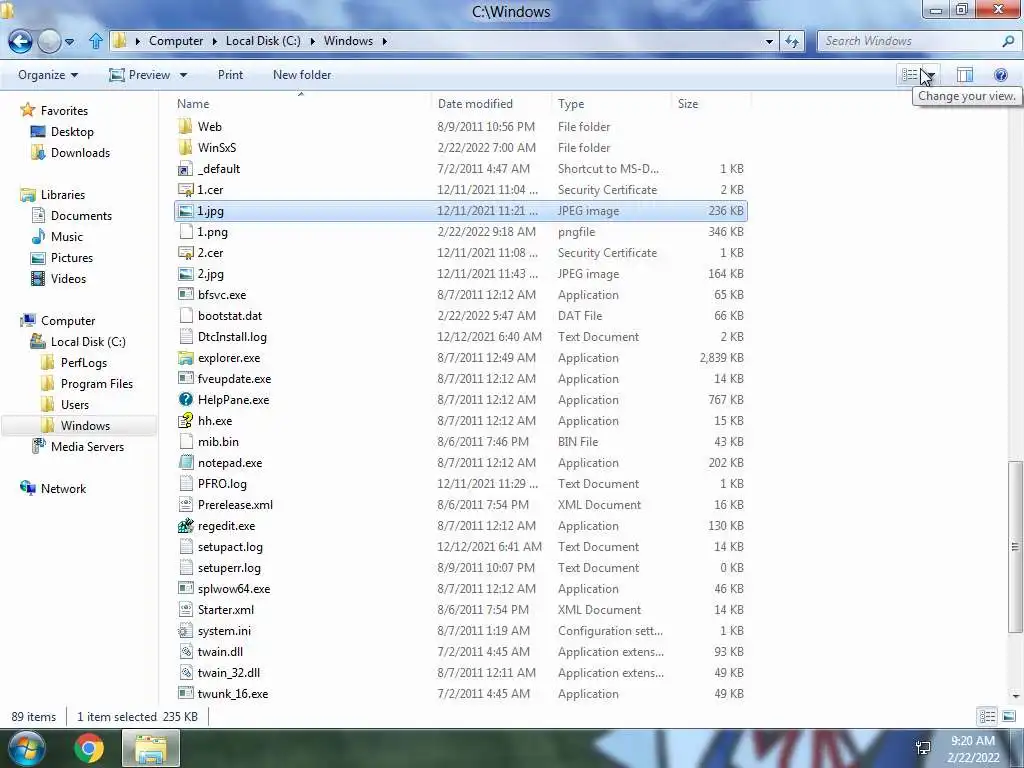Go up one folder level
Image resolution: width=1024 pixels, height=768 pixels.
(x=96, y=41)
